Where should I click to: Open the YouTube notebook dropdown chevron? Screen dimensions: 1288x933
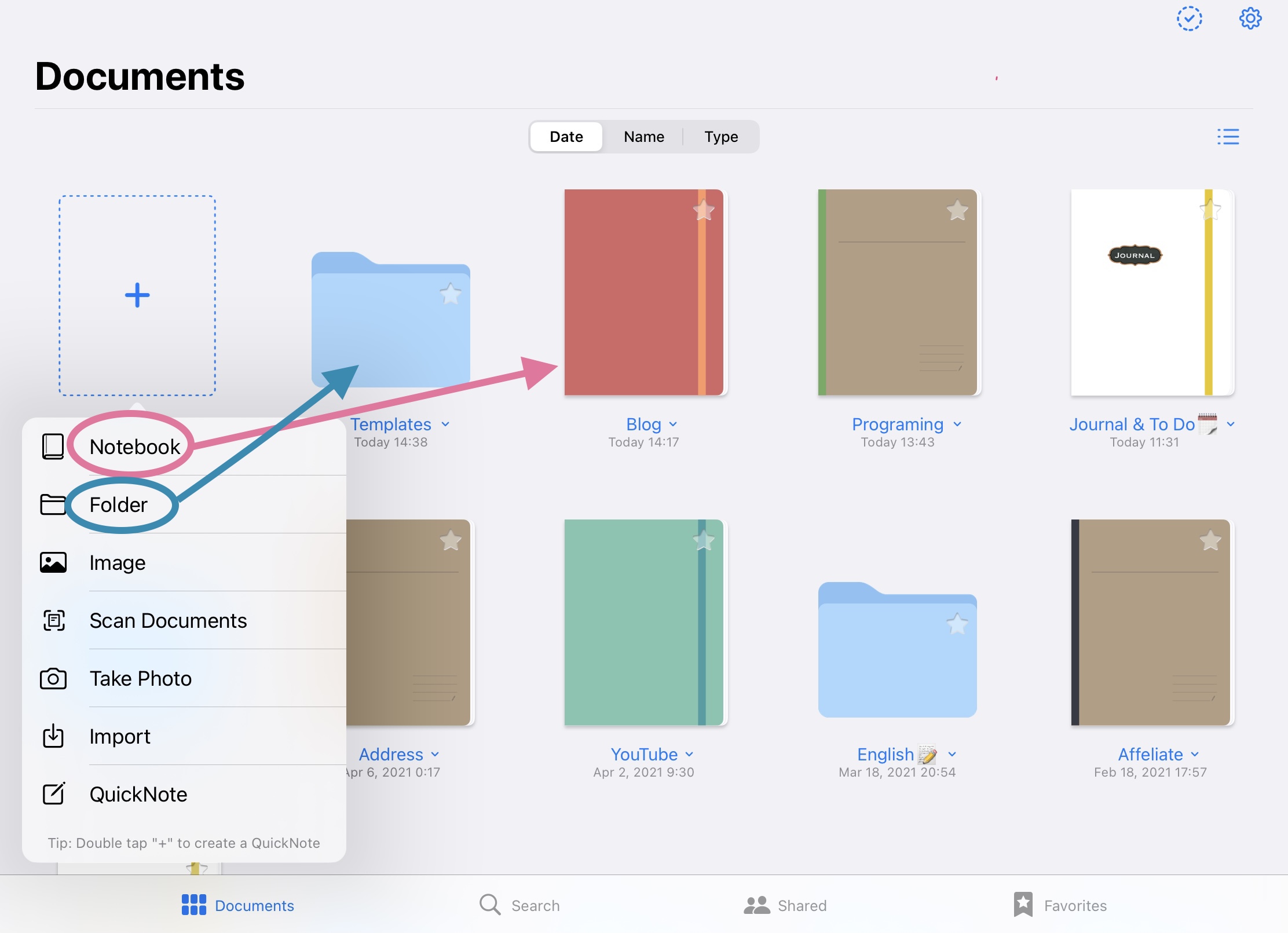click(689, 755)
